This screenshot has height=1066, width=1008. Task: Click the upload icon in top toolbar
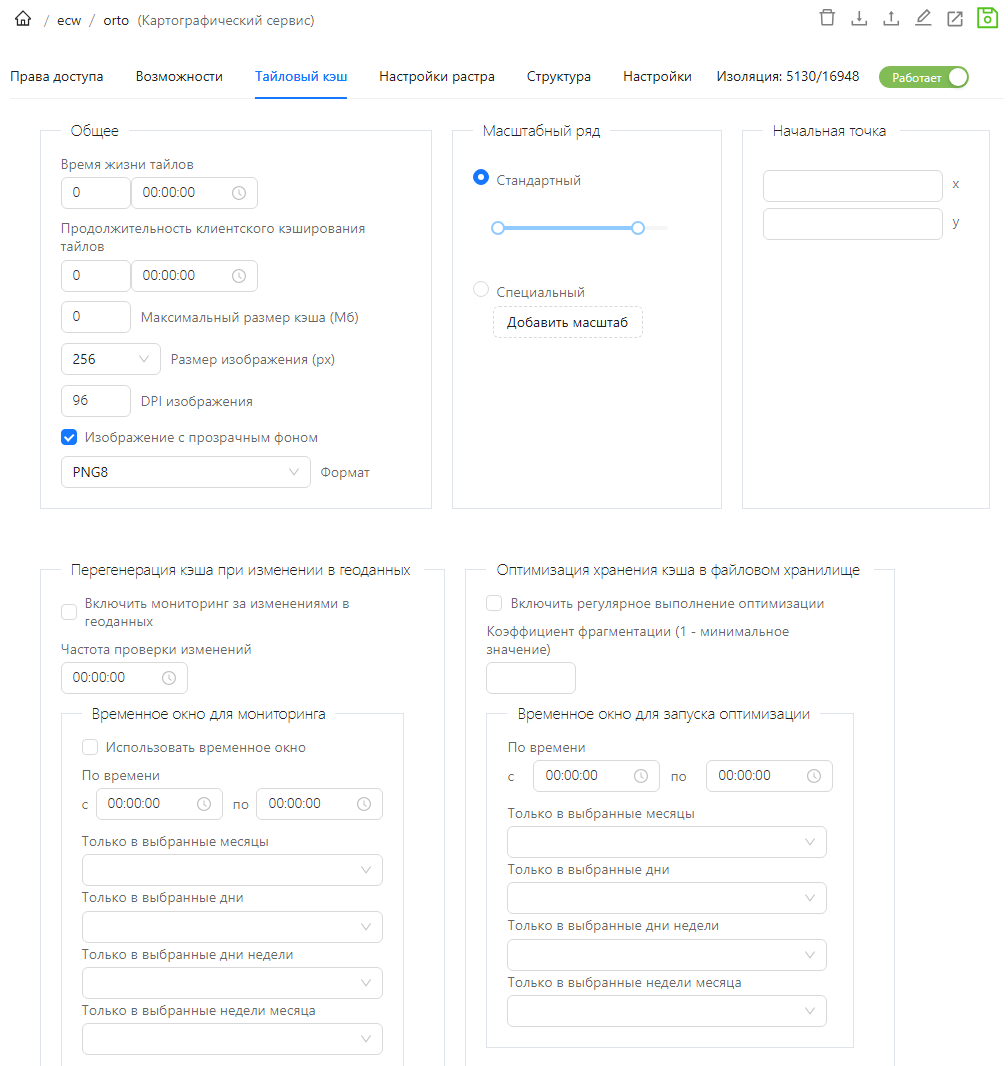(891, 18)
